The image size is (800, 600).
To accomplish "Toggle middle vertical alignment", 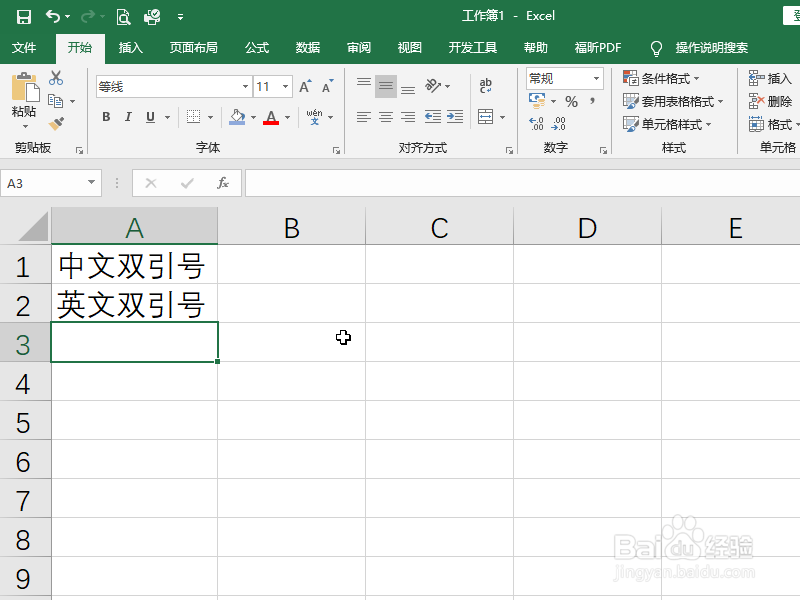I will point(386,86).
